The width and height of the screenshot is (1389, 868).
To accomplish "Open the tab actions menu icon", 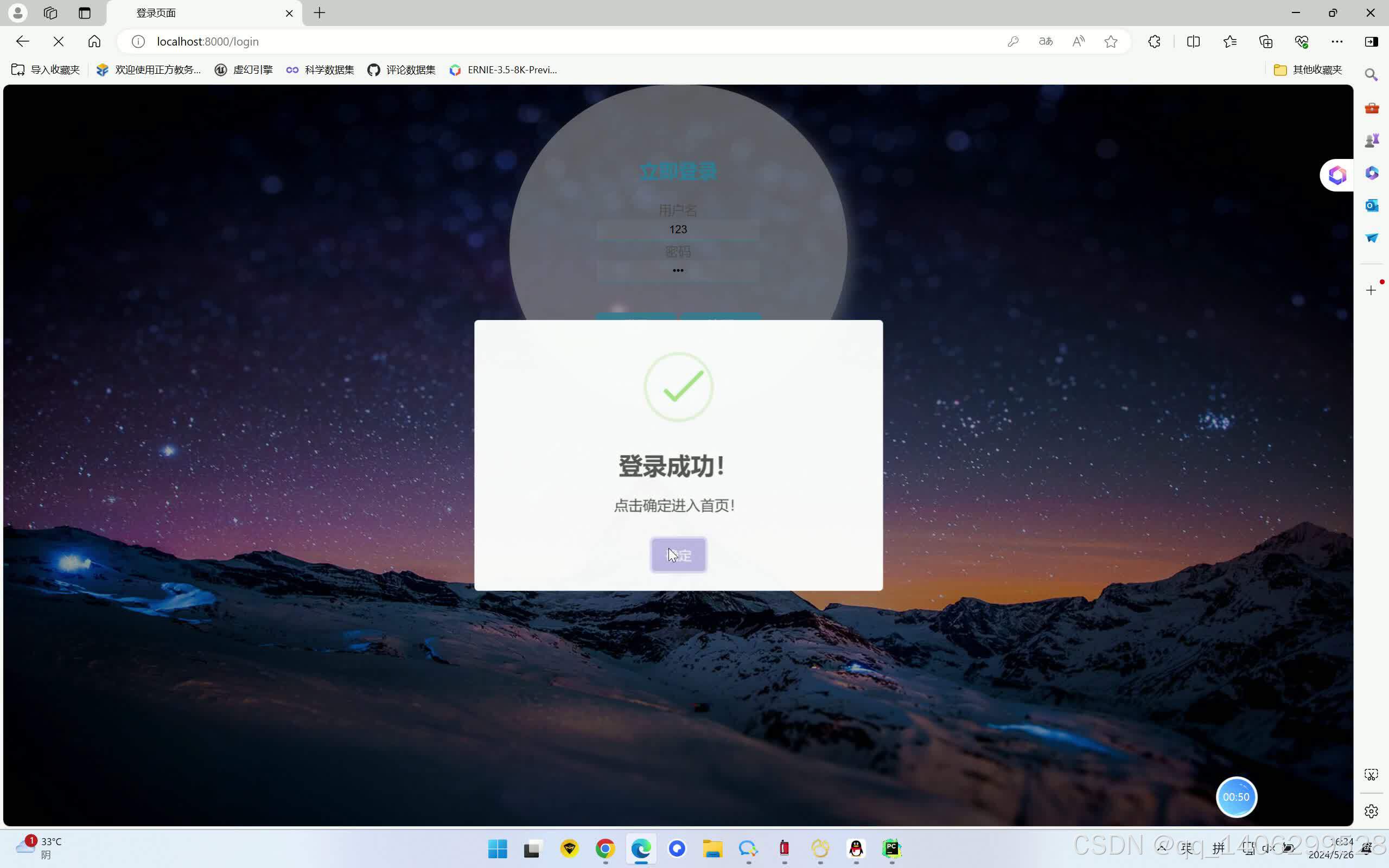I will point(85,12).
